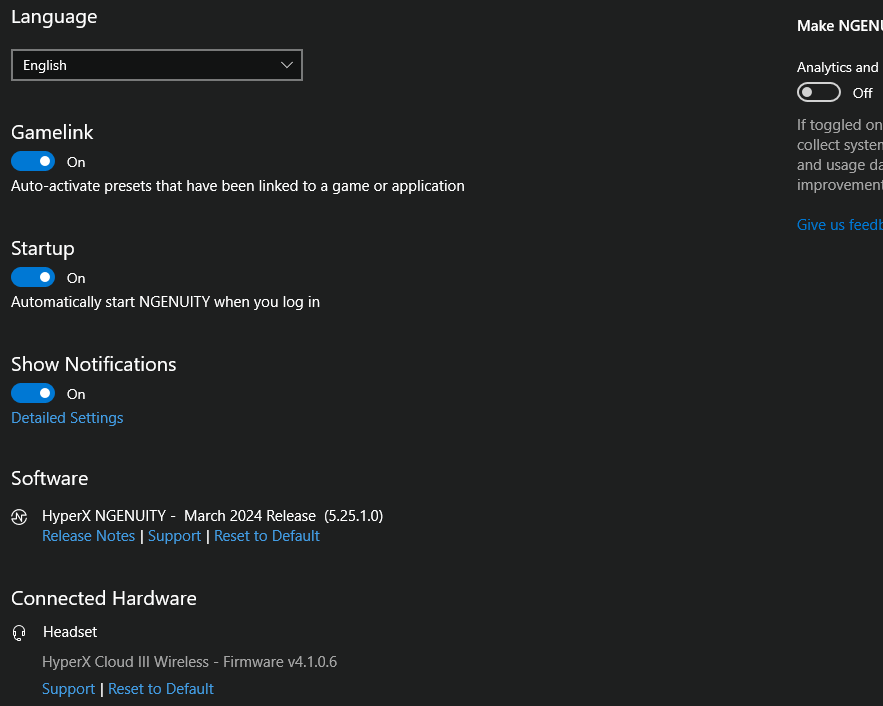
Task: Open the Support link under Software
Action: 174,536
